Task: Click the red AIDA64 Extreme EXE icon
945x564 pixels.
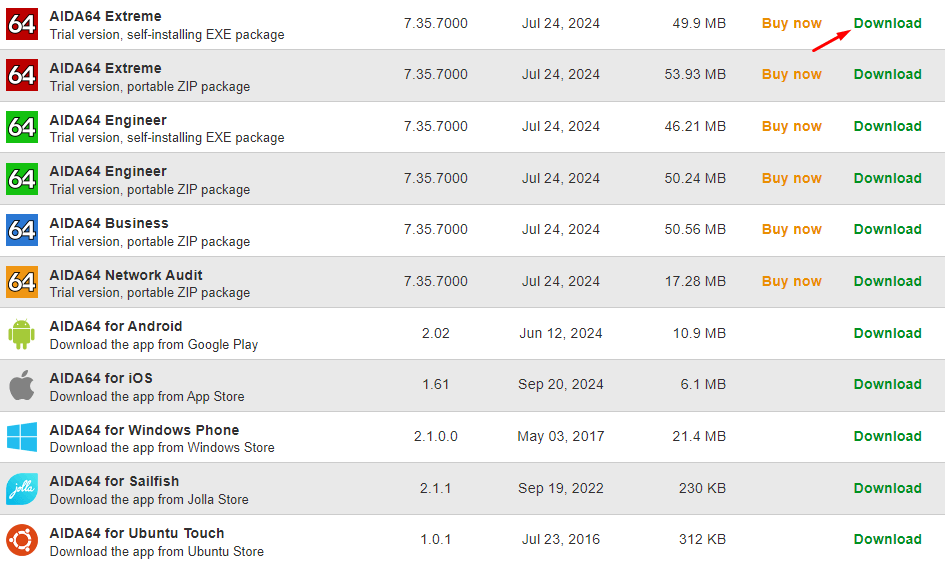Action: [x=22, y=24]
